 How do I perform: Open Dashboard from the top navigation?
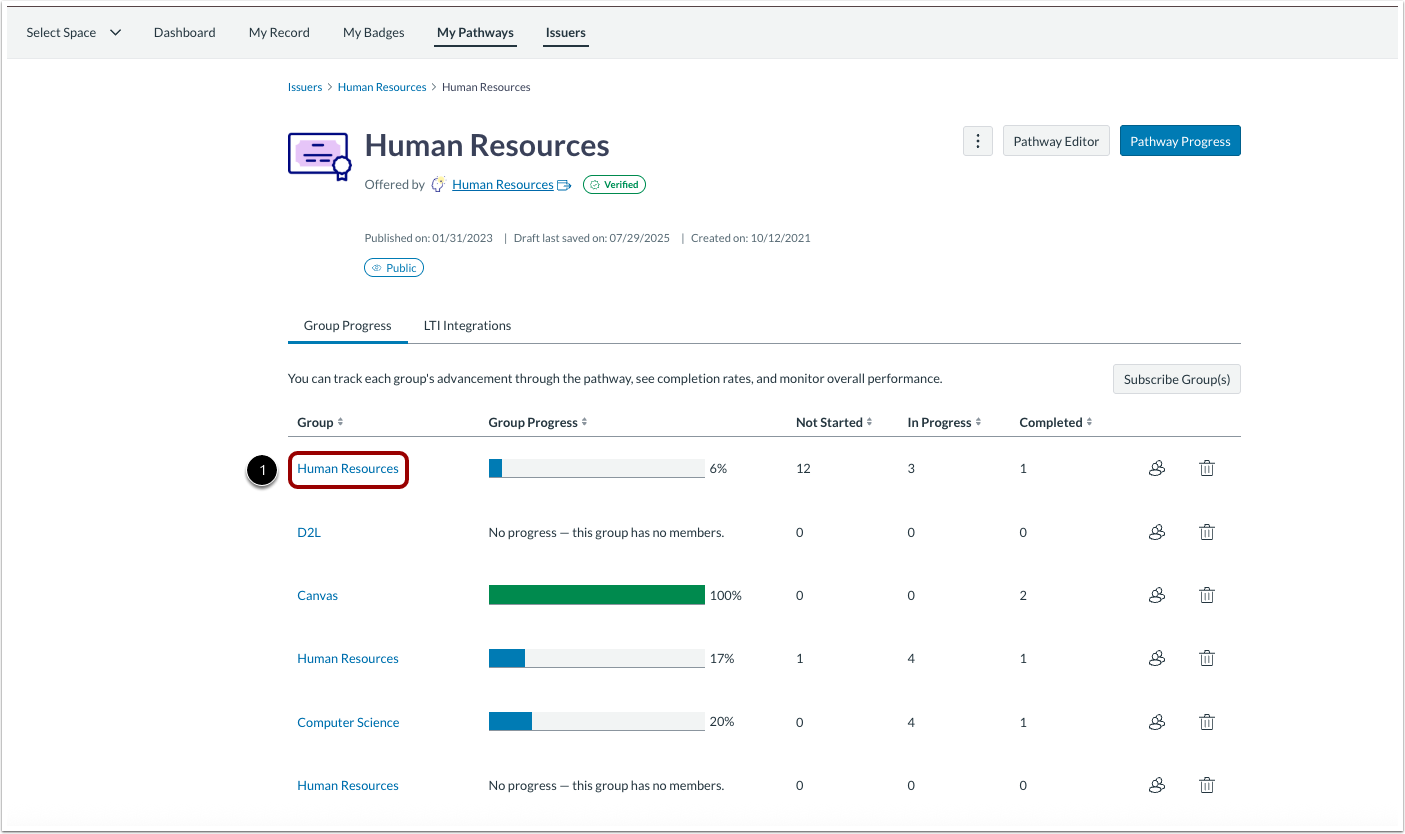tap(184, 33)
